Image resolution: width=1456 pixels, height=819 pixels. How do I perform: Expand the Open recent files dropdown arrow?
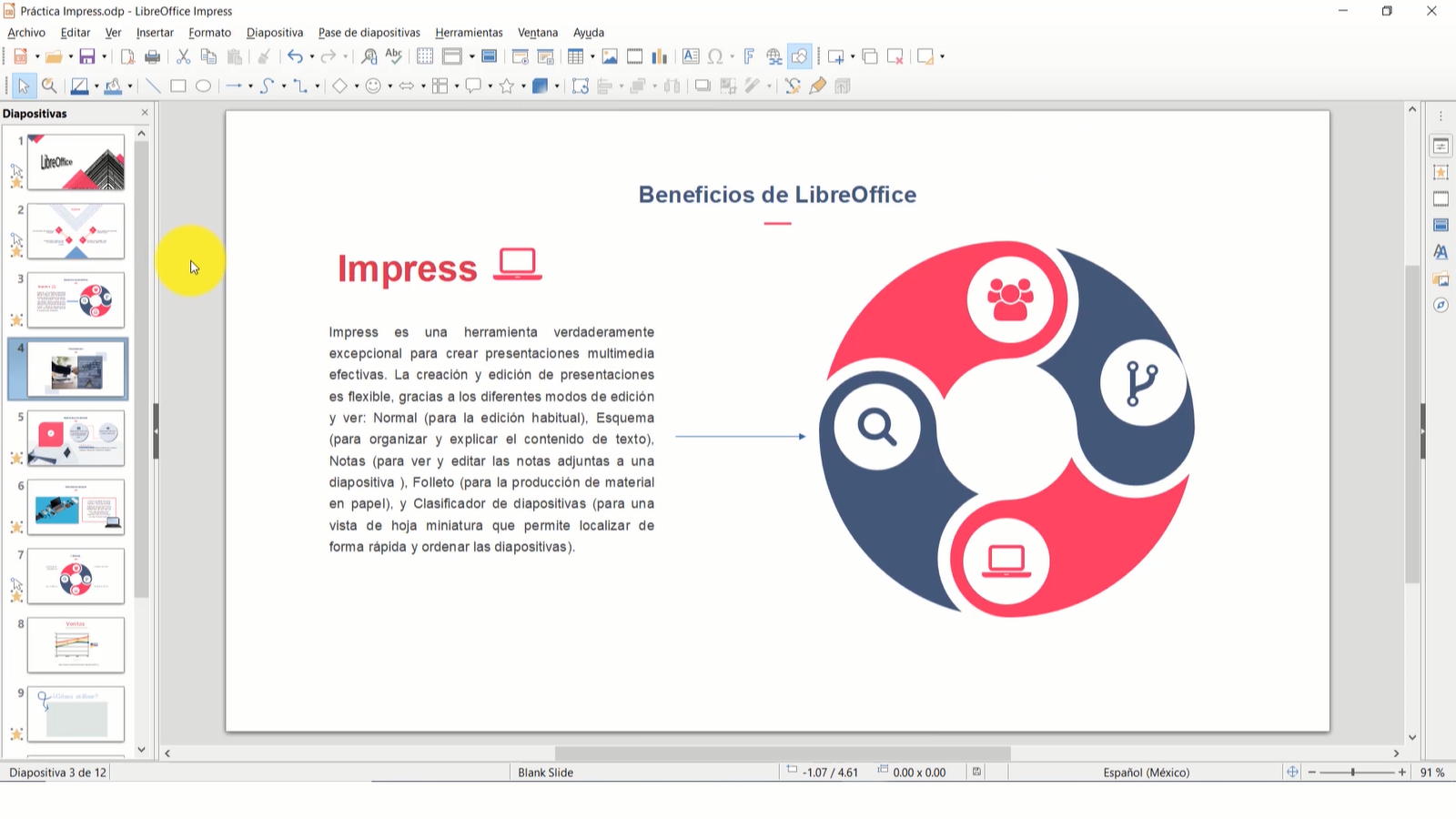(70, 56)
